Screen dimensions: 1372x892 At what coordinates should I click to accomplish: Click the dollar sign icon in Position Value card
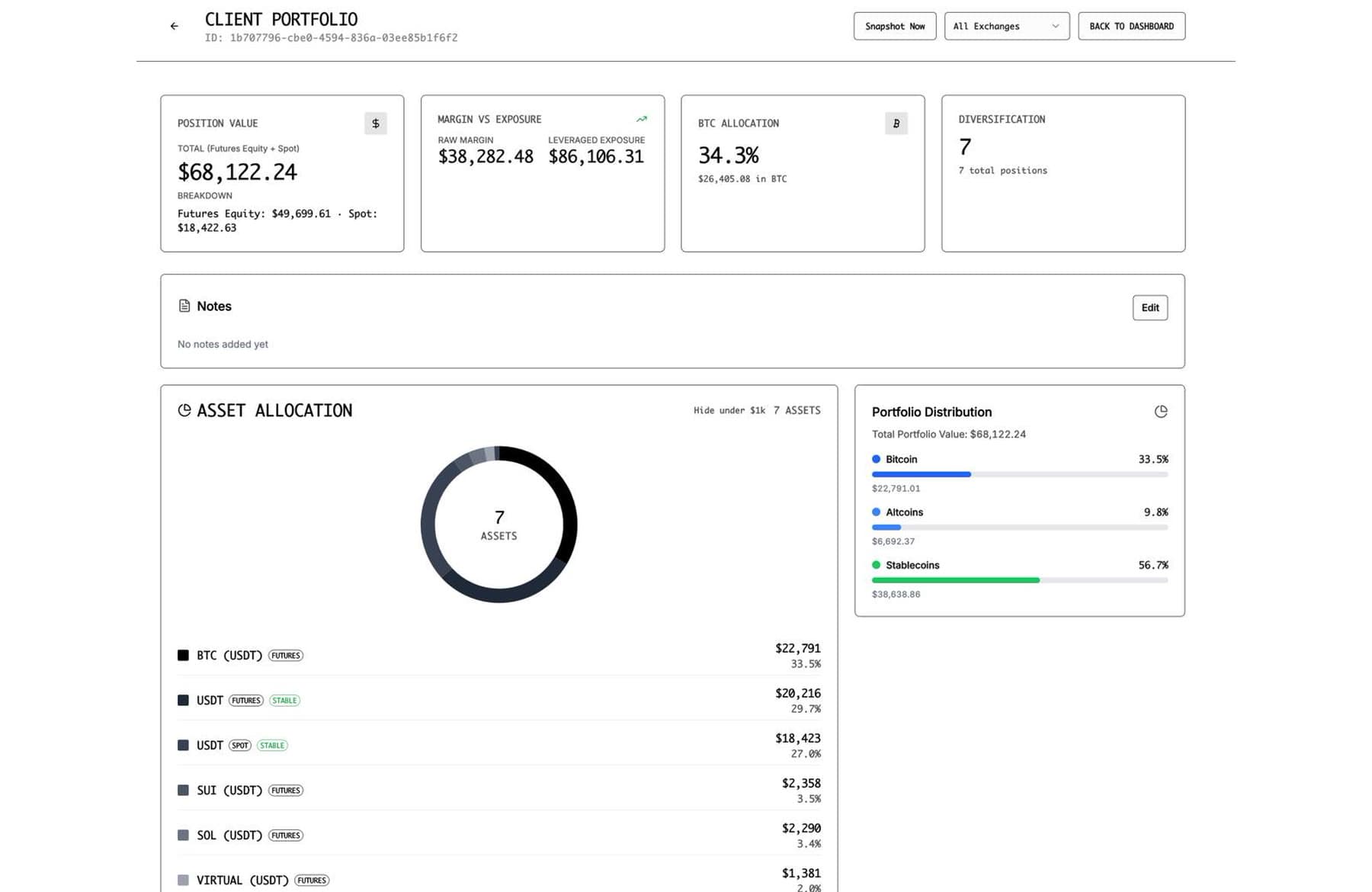[375, 124]
